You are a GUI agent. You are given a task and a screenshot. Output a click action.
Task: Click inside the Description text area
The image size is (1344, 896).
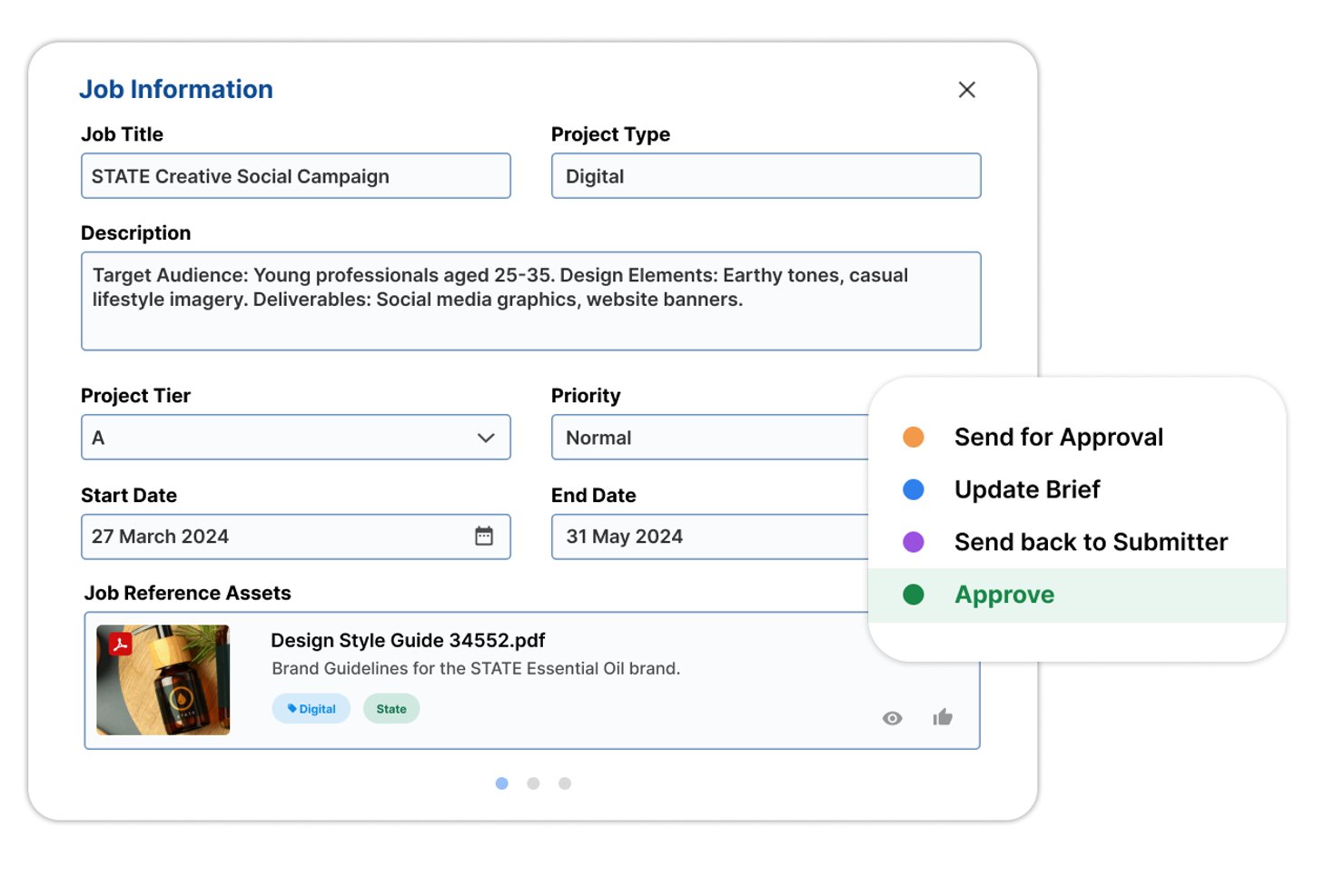(531, 300)
